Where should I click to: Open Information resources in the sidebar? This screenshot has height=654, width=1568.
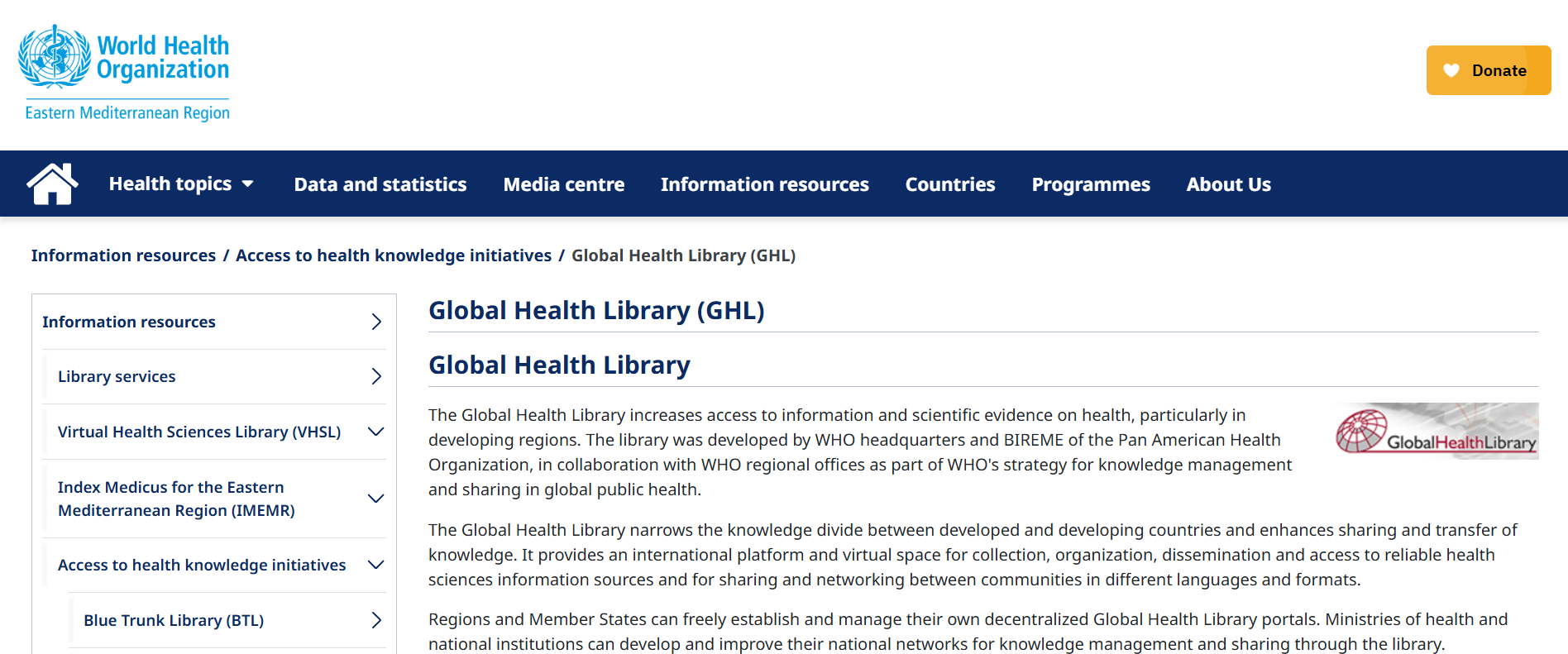point(129,322)
